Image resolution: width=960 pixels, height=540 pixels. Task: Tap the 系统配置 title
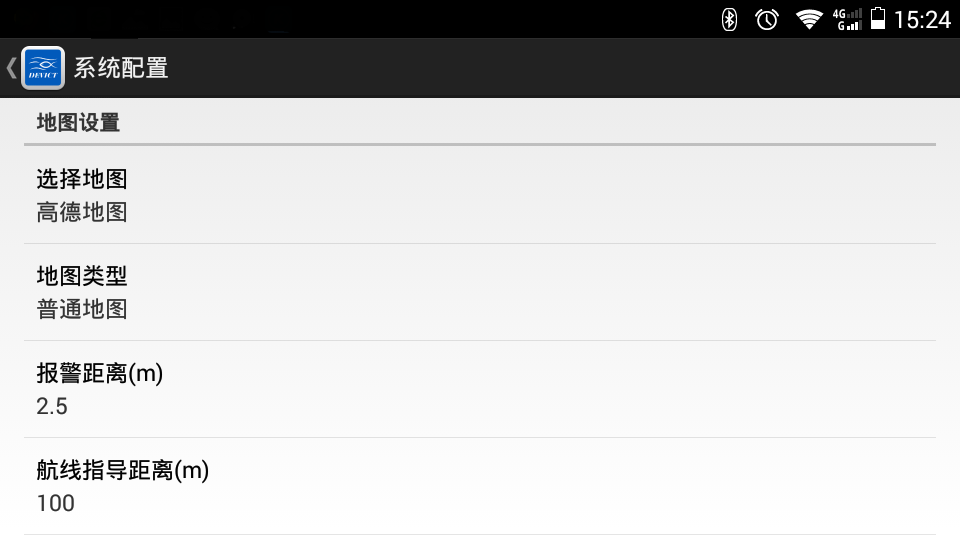121,68
